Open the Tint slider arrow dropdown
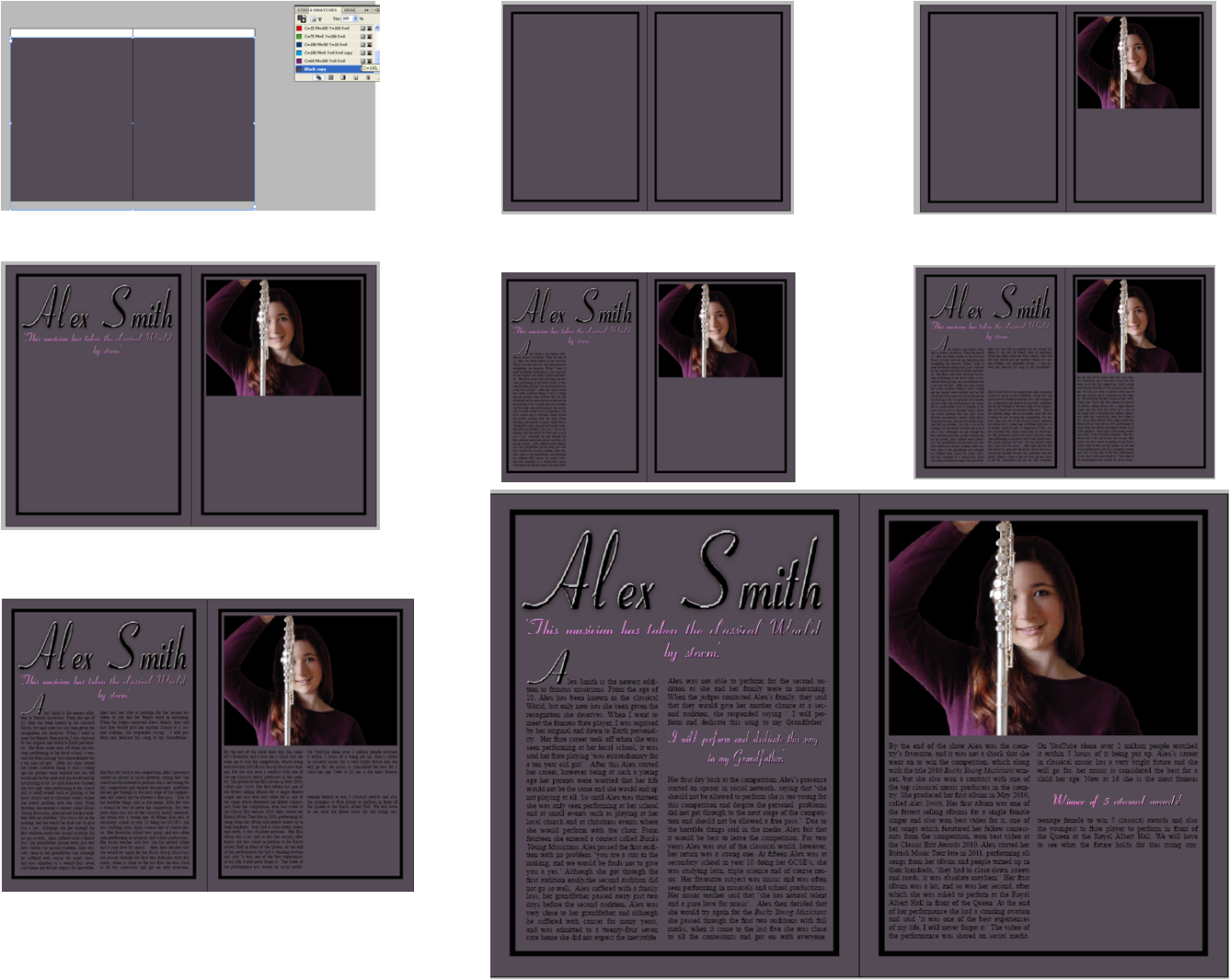This screenshot has height=980, width=1230. pos(356,18)
